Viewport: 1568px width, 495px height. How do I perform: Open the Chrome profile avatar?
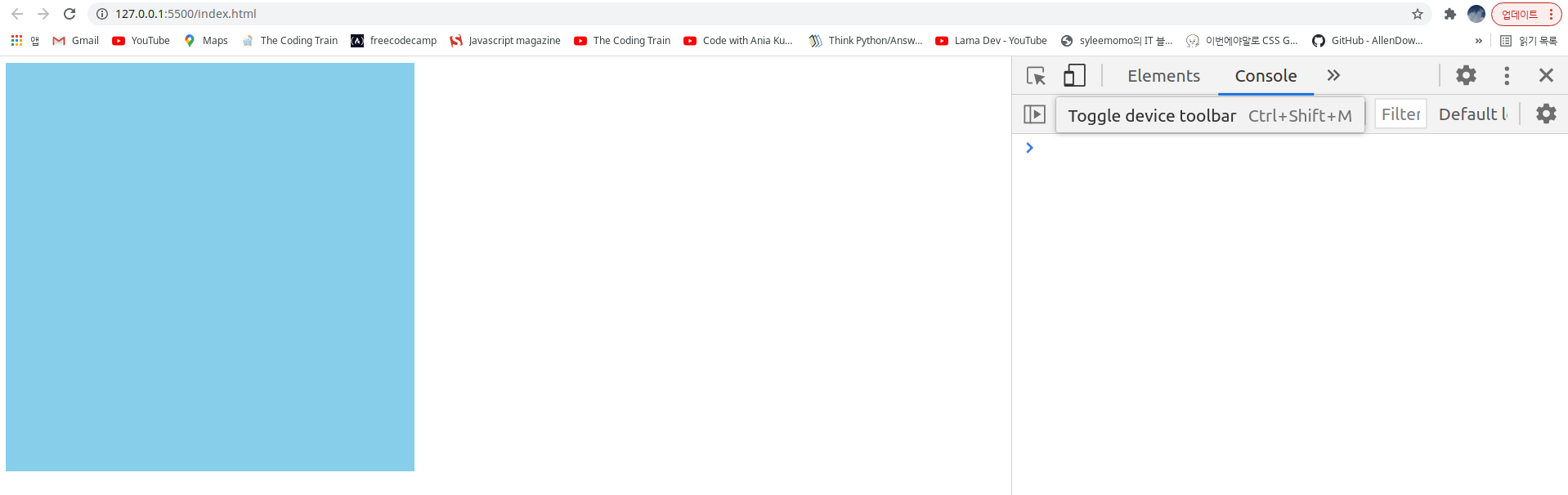click(1476, 14)
